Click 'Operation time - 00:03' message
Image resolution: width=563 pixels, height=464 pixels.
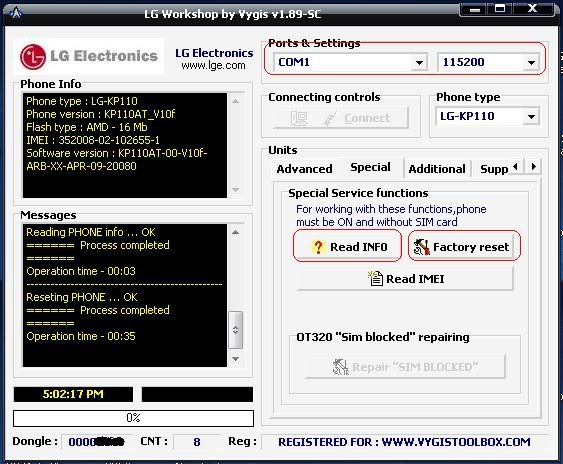(81, 272)
